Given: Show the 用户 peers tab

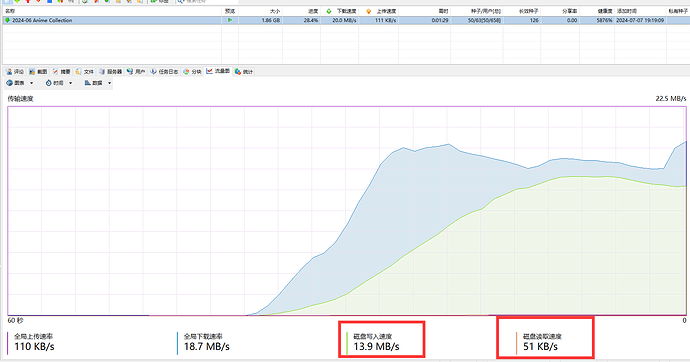Looking at the screenshot, I should coord(136,71).
